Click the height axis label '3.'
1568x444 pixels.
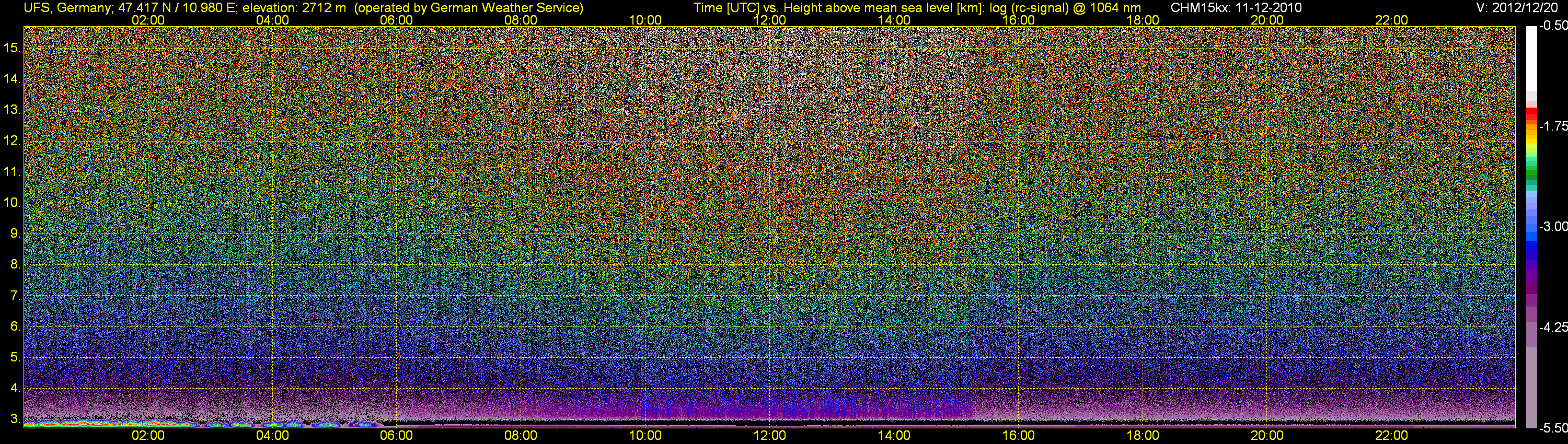click(15, 419)
